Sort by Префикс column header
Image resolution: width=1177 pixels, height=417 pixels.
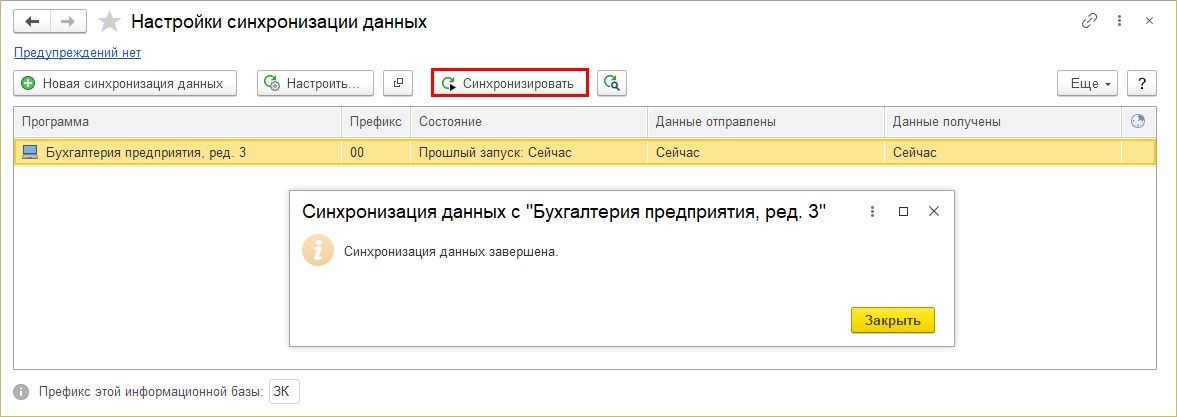tap(376, 122)
